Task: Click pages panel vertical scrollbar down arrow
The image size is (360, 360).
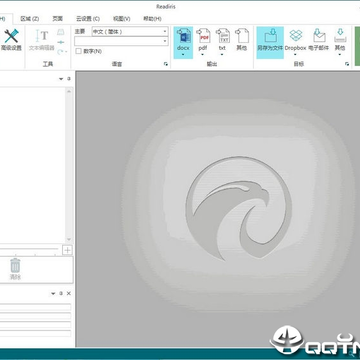Action: tap(69, 239)
